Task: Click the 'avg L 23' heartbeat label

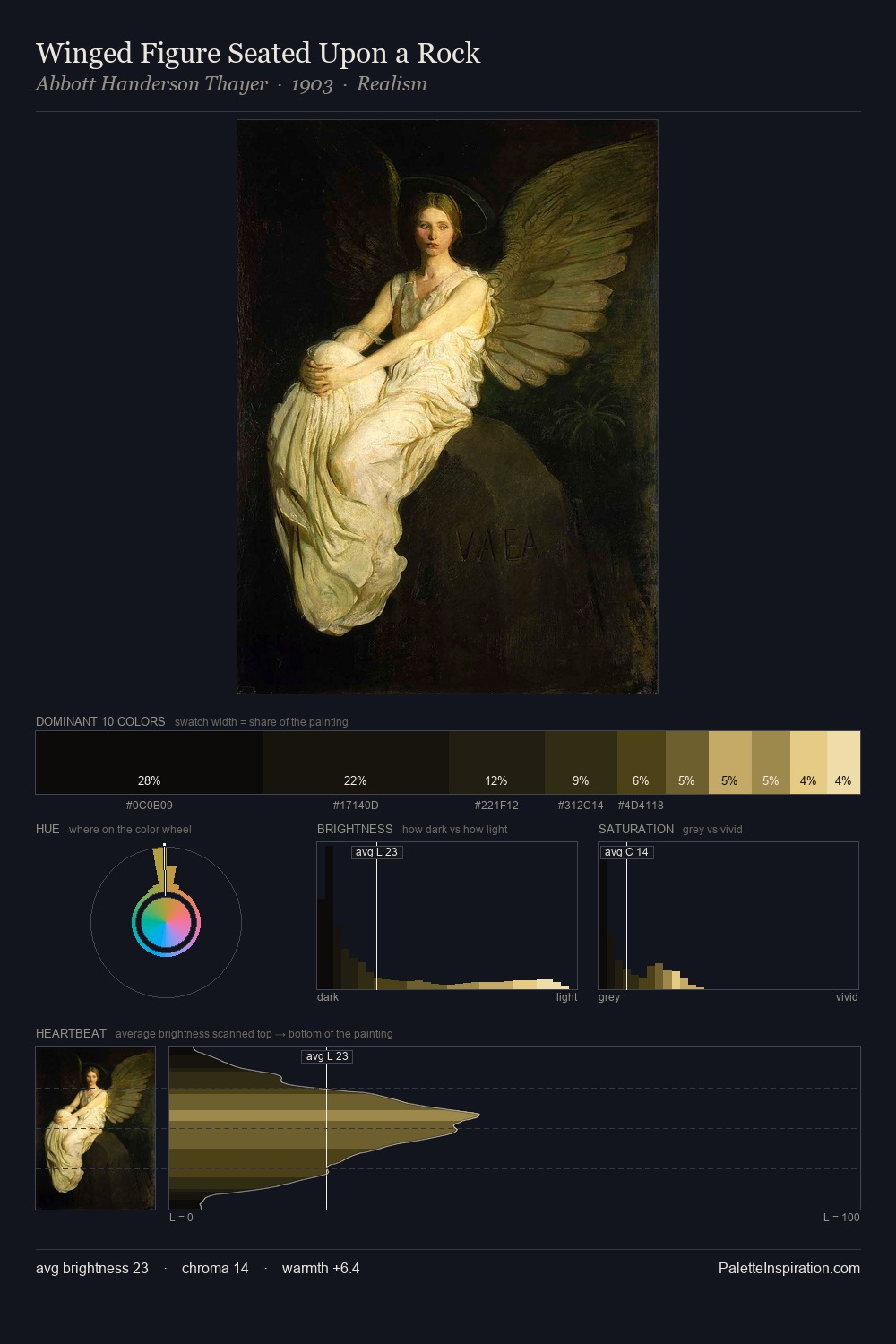Action: [x=327, y=1056]
